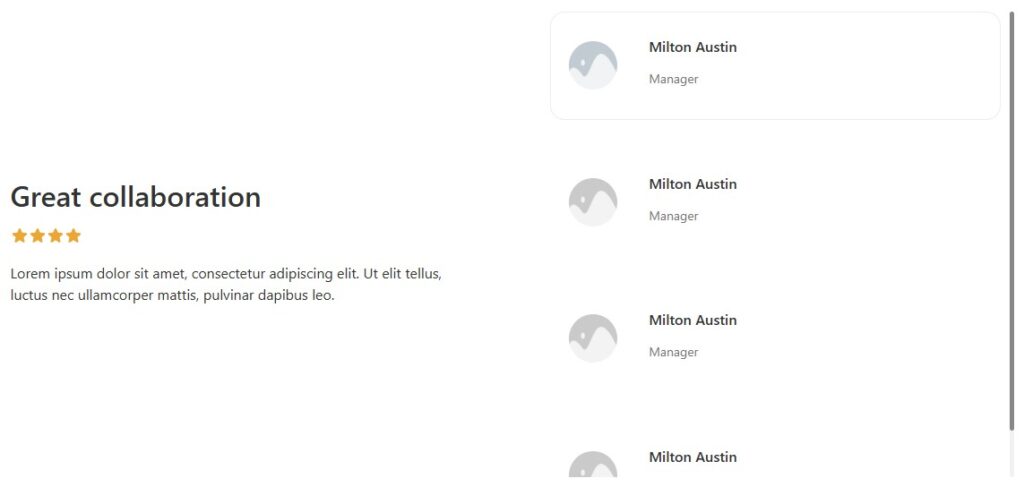Click the Milton Austin name in first card

coord(692,47)
